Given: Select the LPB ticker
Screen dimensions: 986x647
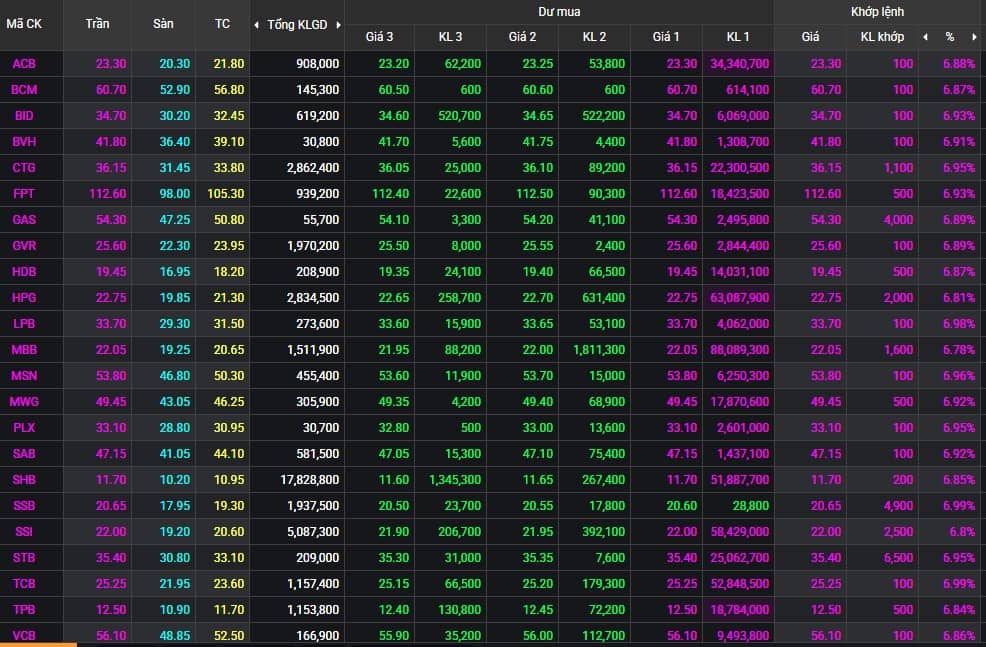Looking at the screenshot, I should click(x=24, y=324).
